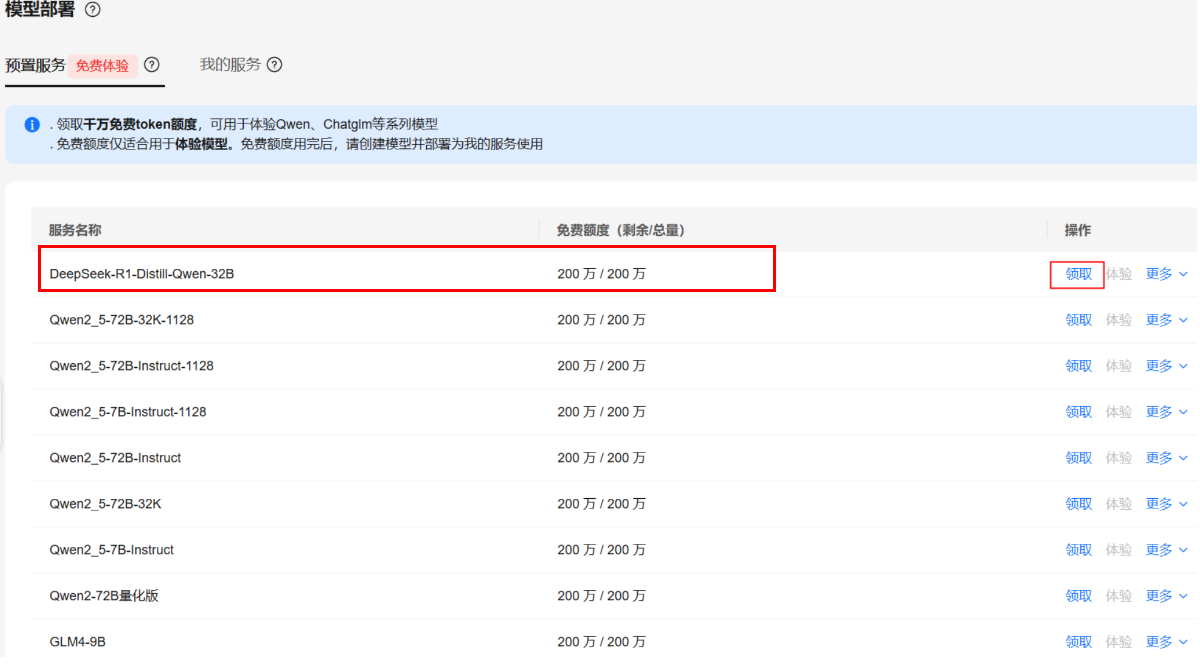Viewport: 1200px width, 669px height.
Task: Switch to the 预置服务 tab
Action: click(35, 65)
